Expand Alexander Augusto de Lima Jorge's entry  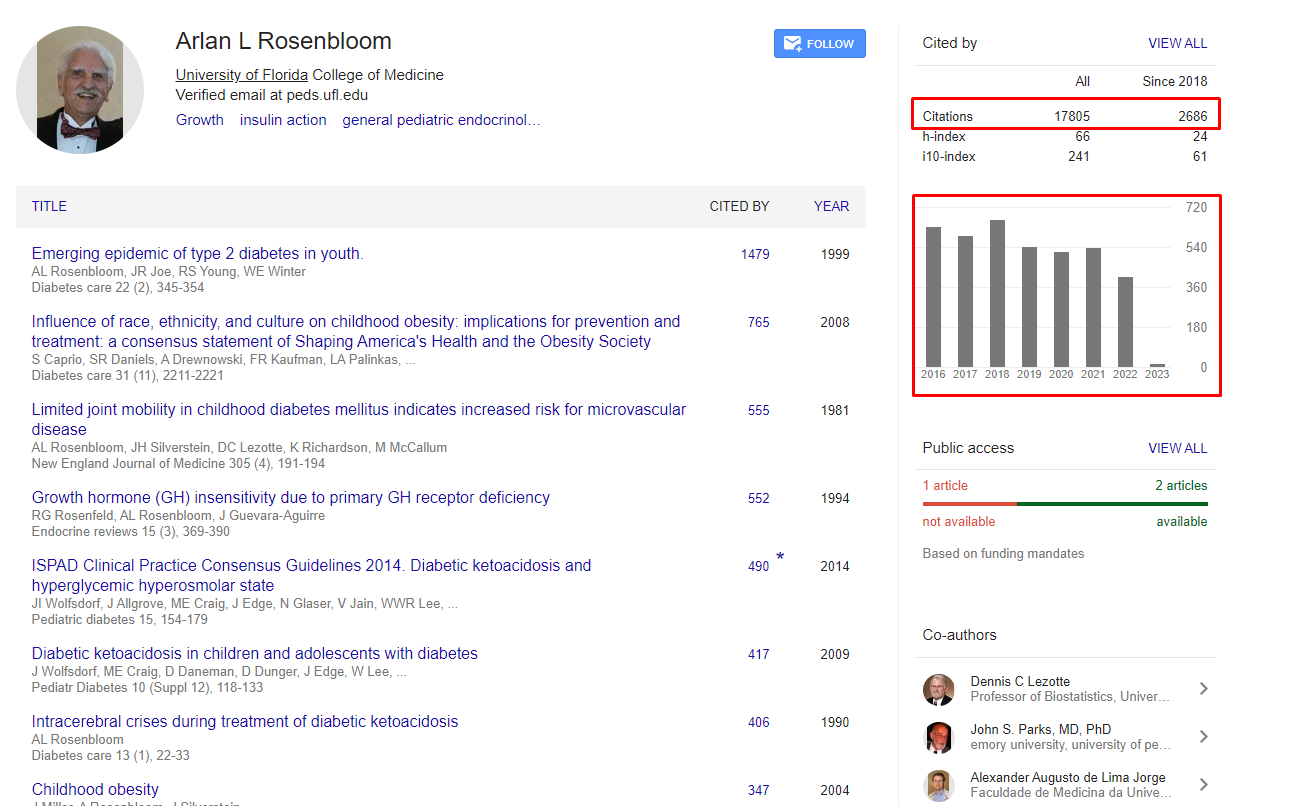click(x=1203, y=785)
